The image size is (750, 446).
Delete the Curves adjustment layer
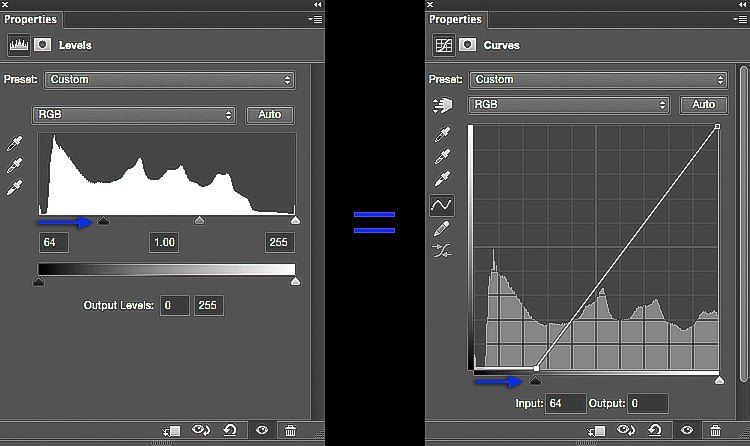tap(715, 430)
